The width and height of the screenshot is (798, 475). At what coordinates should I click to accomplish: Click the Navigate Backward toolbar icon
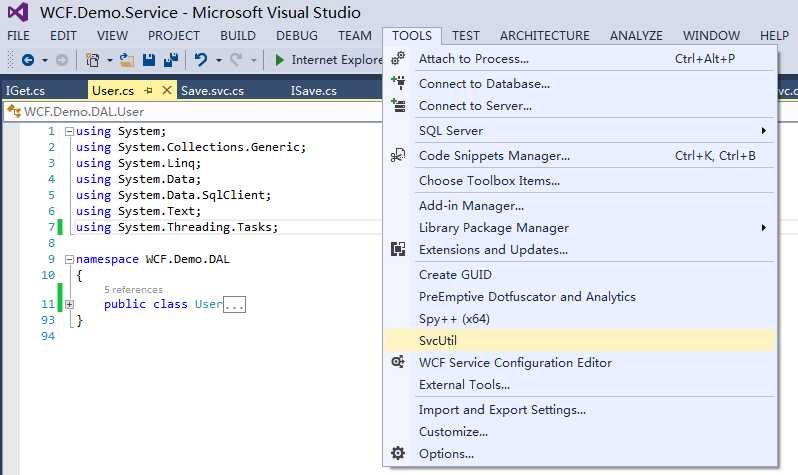tap(27, 61)
